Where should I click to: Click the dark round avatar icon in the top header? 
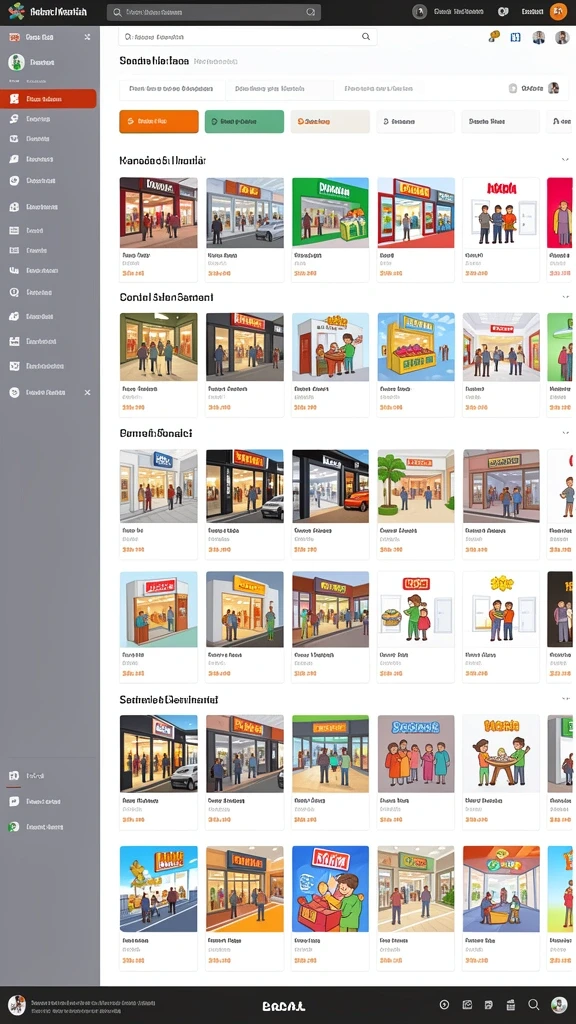420,11
